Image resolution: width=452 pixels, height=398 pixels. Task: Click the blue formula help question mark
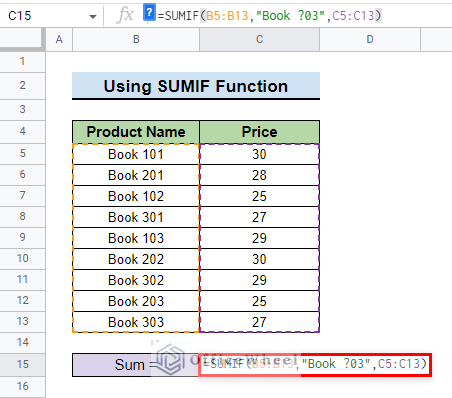(149, 13)
